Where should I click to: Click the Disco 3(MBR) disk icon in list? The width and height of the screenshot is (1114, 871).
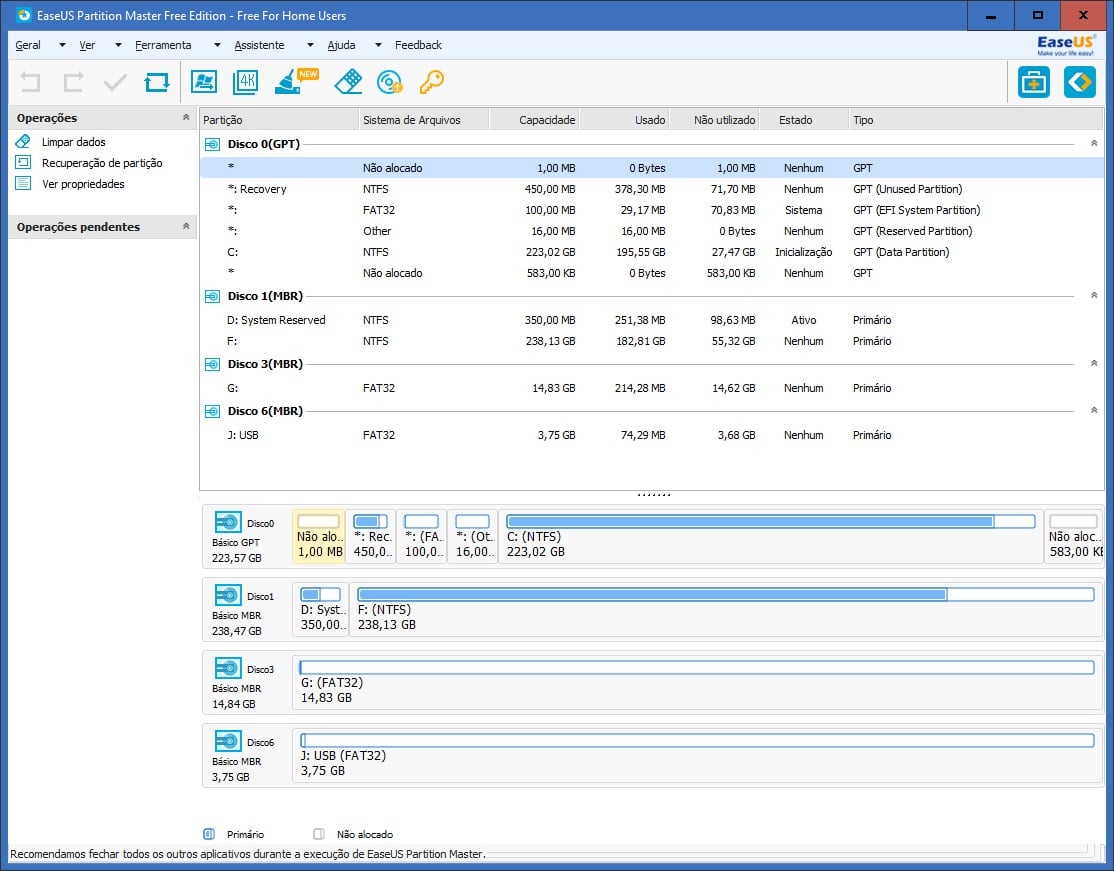(212, 364)
